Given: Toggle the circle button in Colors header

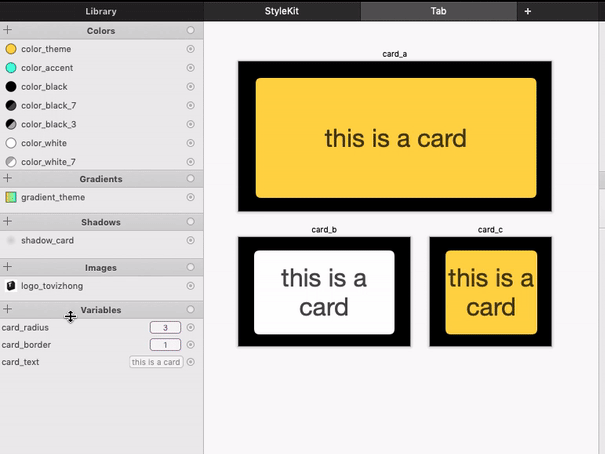Looking at the screenshot, I should click(190, 31).
